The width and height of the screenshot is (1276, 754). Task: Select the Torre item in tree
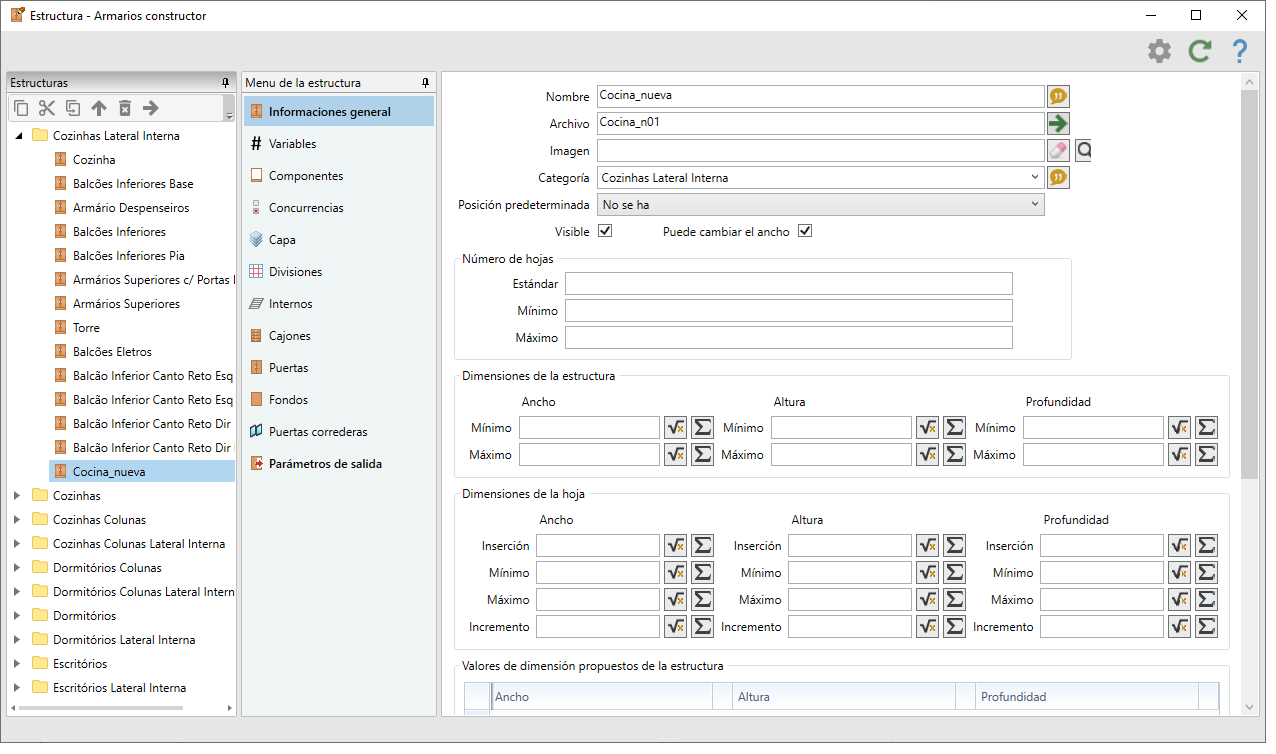click(86, 328)
